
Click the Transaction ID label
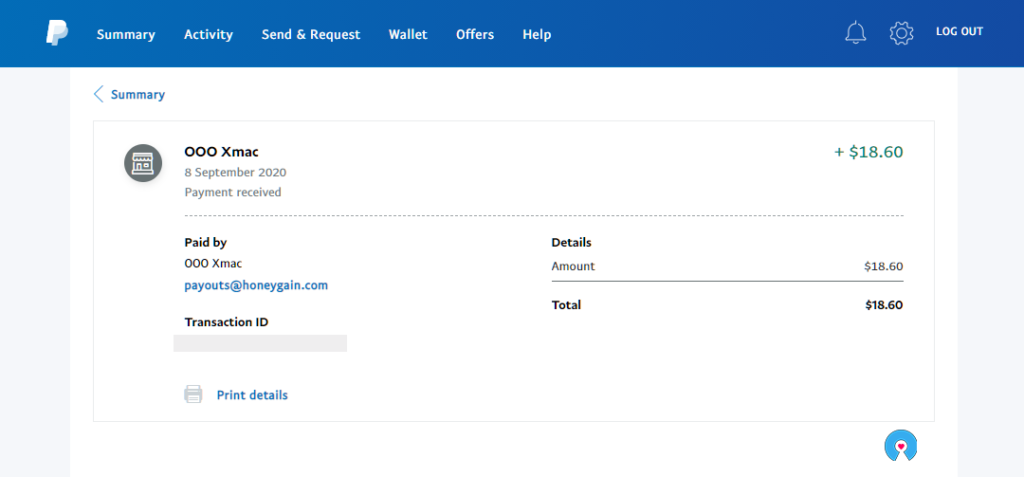pyautogui.click(x=227, y=322)
